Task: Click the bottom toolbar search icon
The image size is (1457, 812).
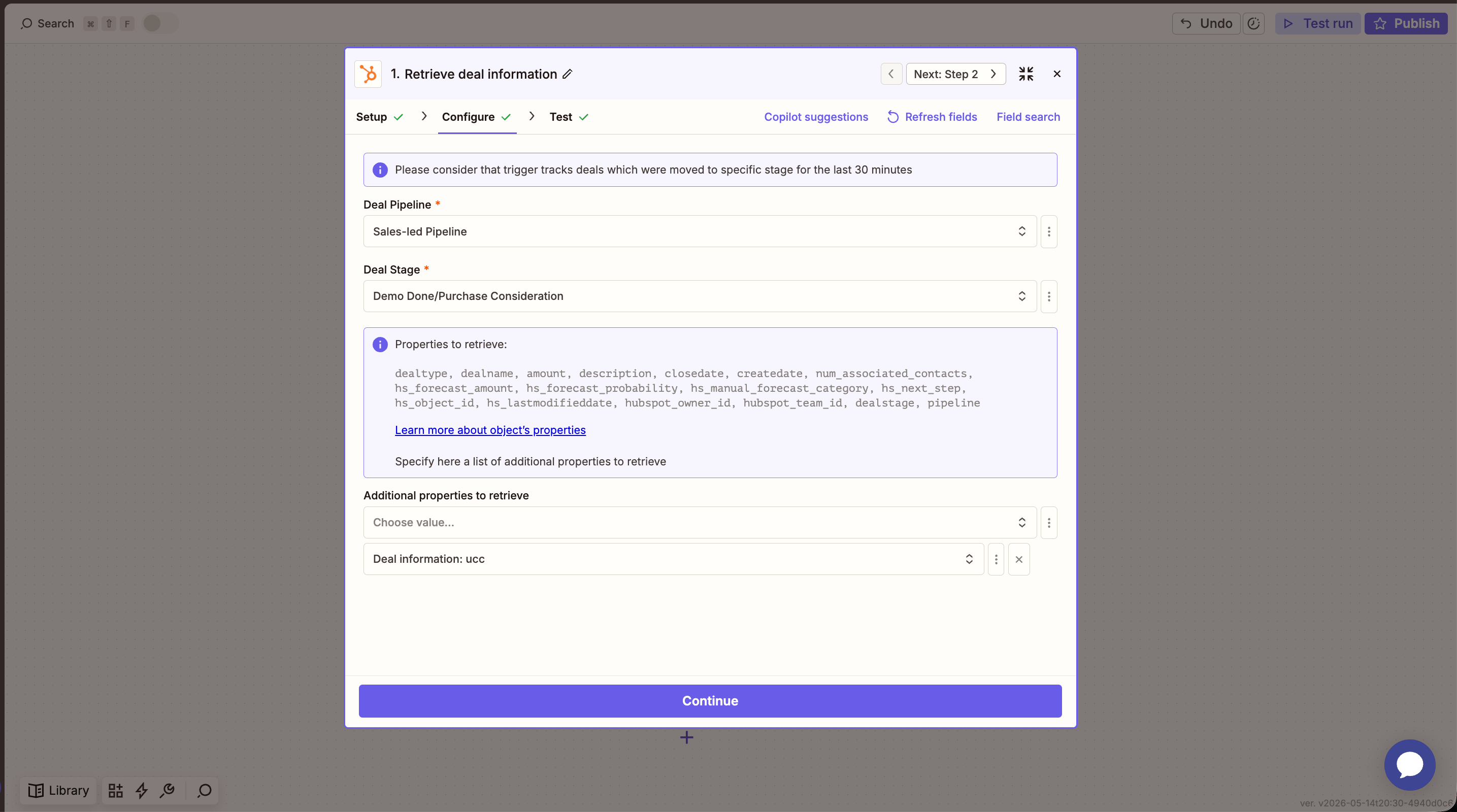Action: pyautogui.click(x=204, y=791)
